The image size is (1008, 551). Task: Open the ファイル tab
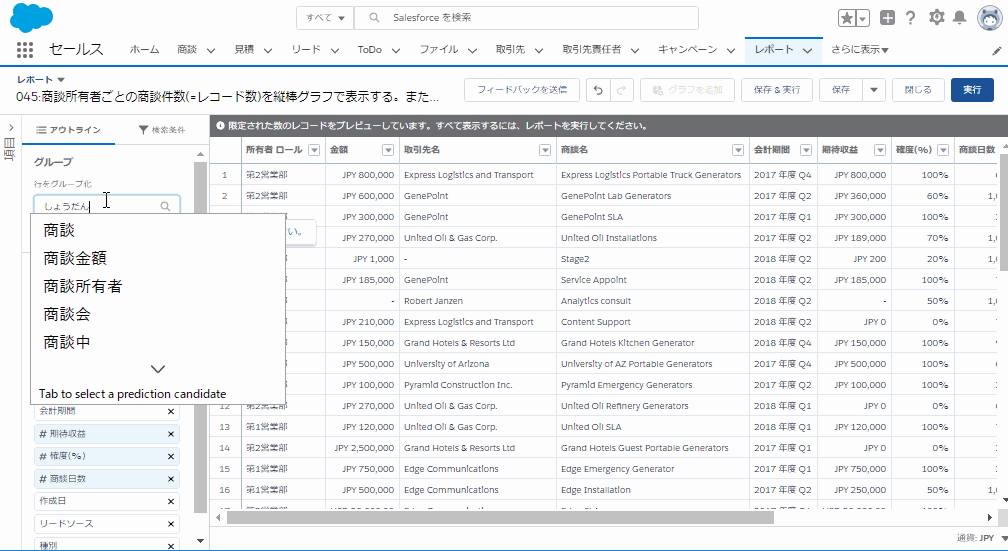[439, 50]
